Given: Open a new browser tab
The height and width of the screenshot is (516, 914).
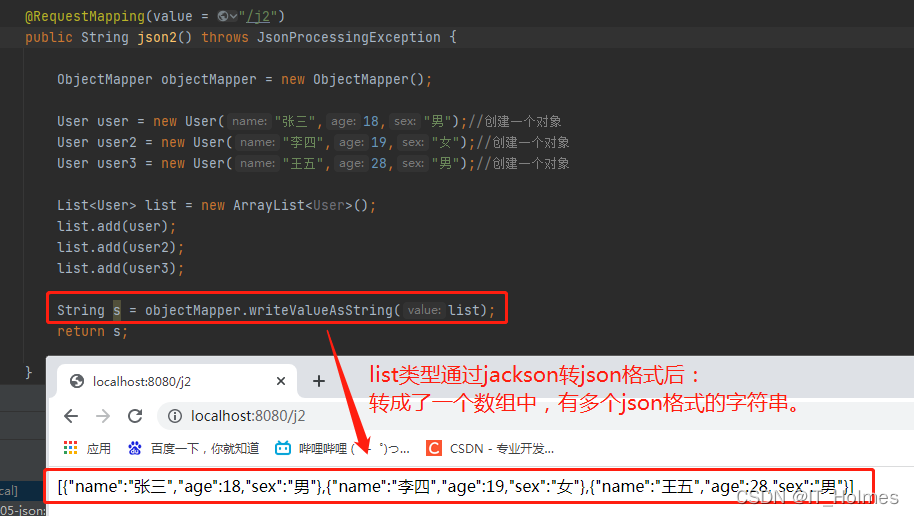Looking at the screenshot, I should pos(319,381).
